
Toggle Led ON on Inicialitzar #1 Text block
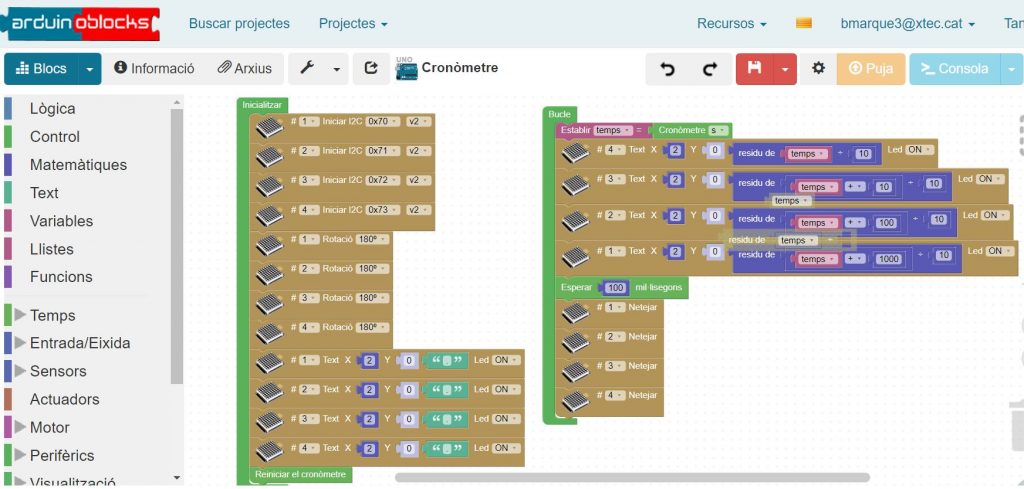tap(506, 360)
